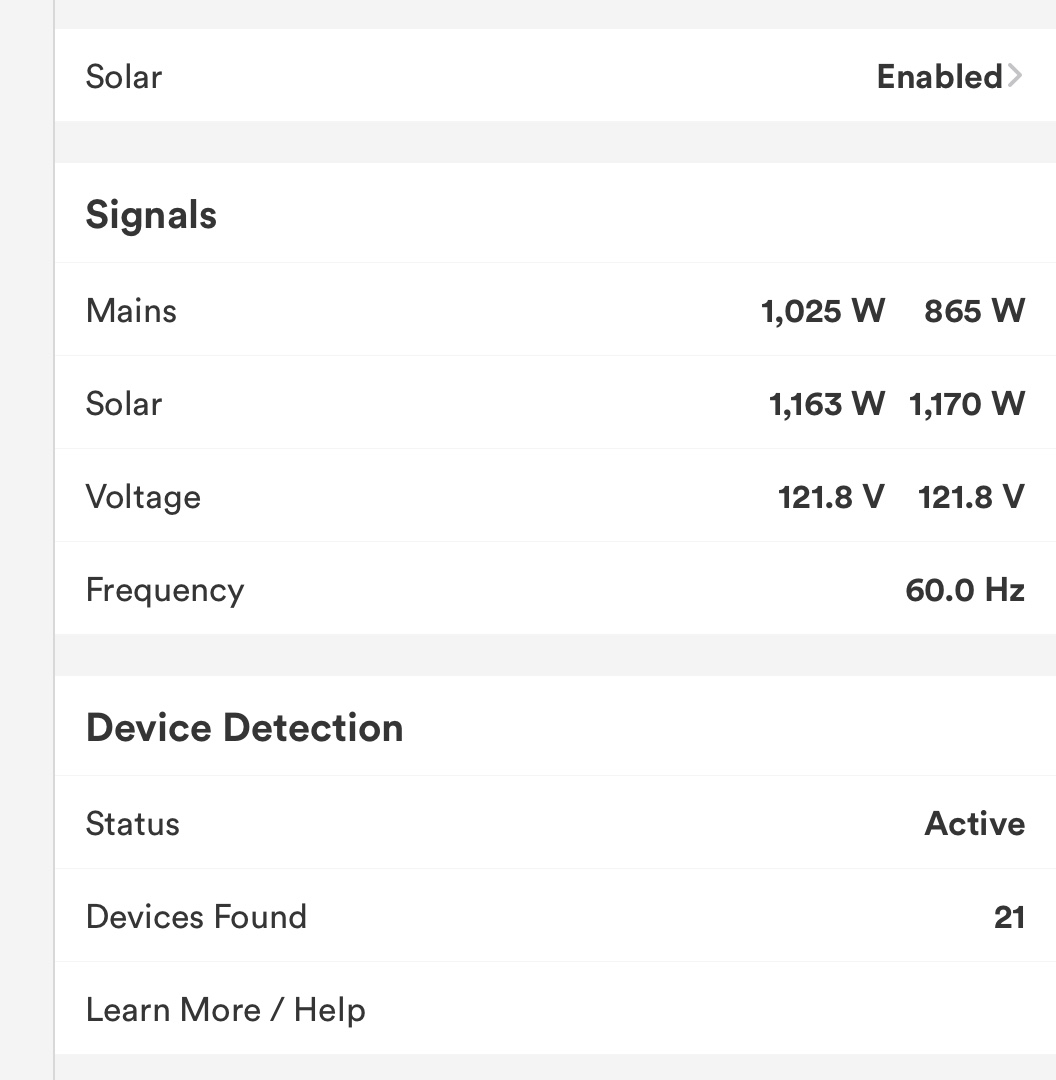
Task: Open the Solar setting chevron next to Enabled
Action: click(x=1015, y=76)
